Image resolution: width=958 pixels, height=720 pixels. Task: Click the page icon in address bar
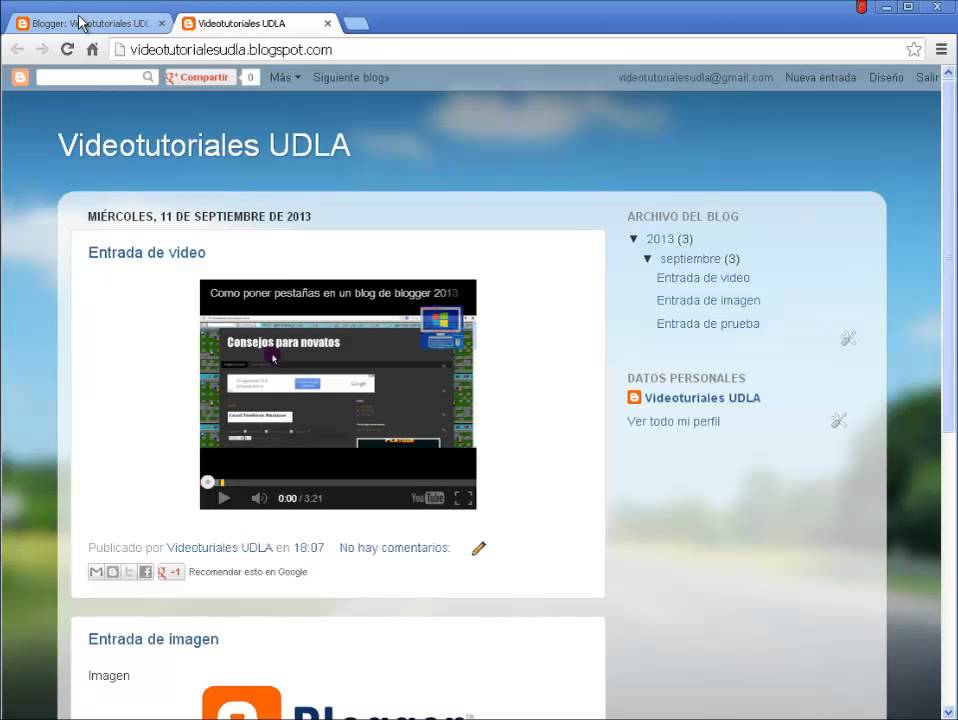point(120,50)
